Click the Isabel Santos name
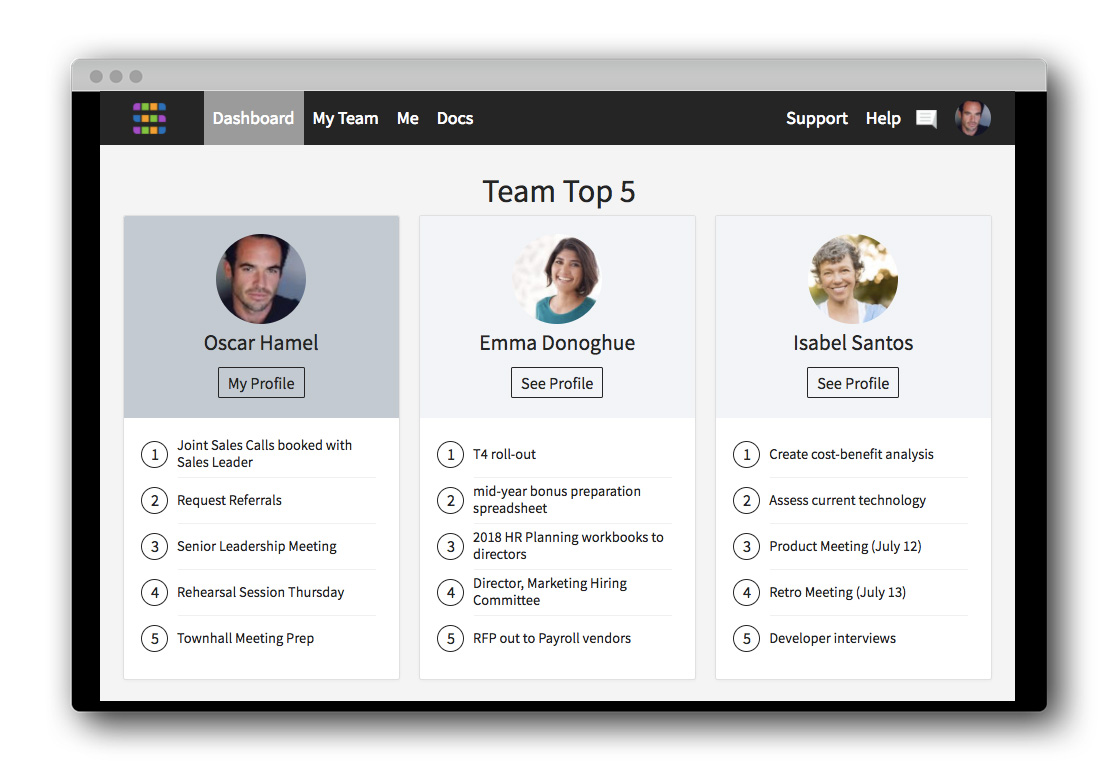 [853, 343]
